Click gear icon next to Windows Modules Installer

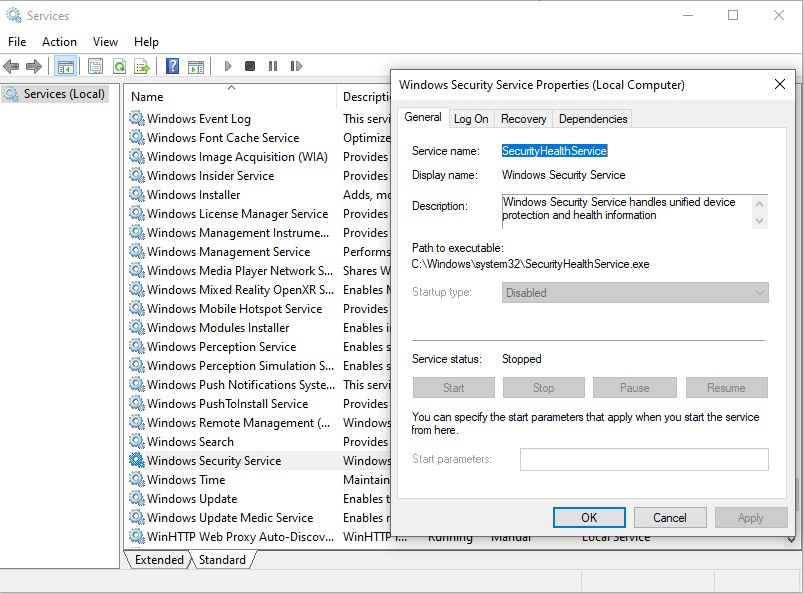[136, 327]
